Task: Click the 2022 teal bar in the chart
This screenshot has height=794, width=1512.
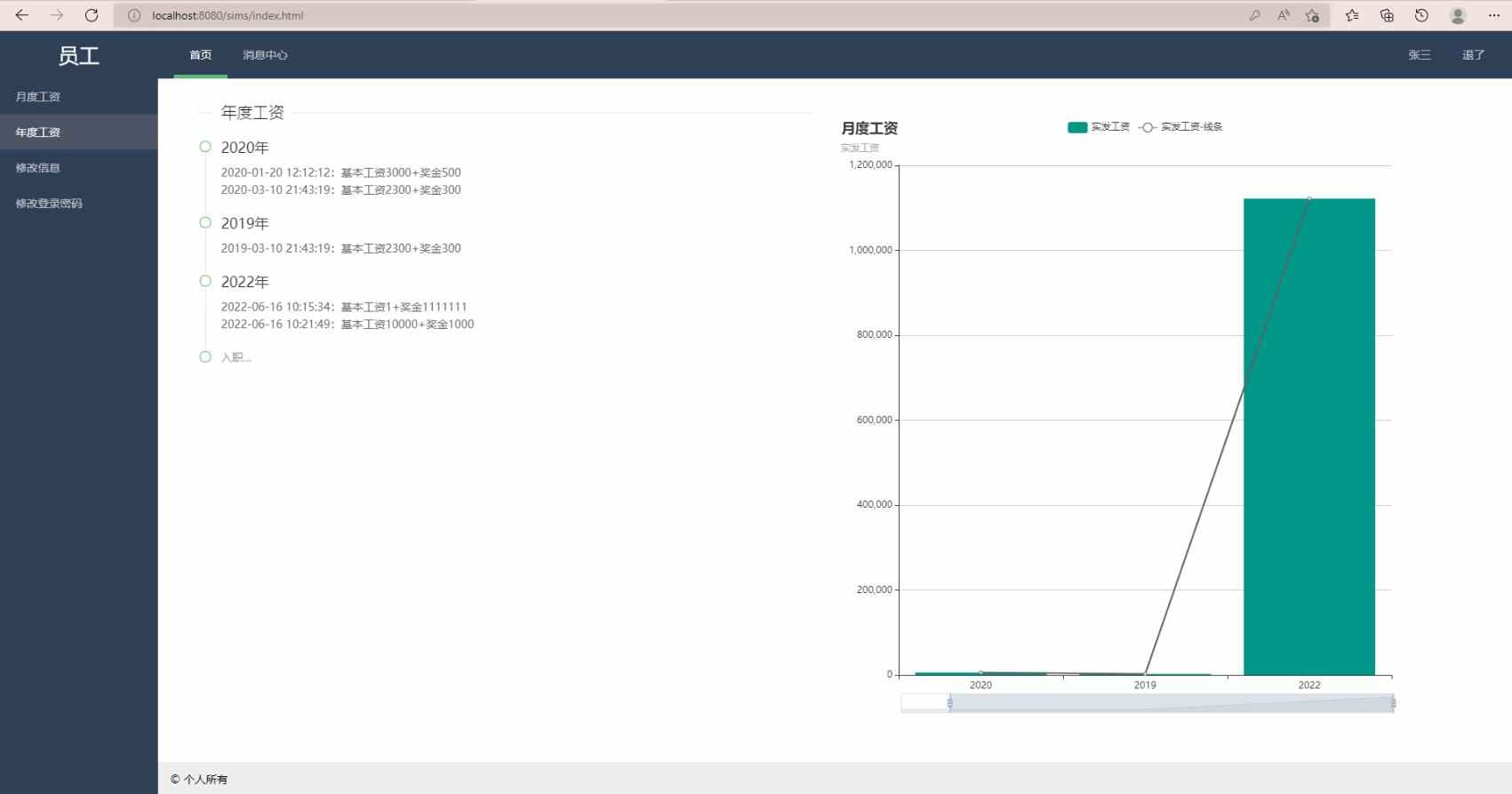Action: pos(1309,437)
